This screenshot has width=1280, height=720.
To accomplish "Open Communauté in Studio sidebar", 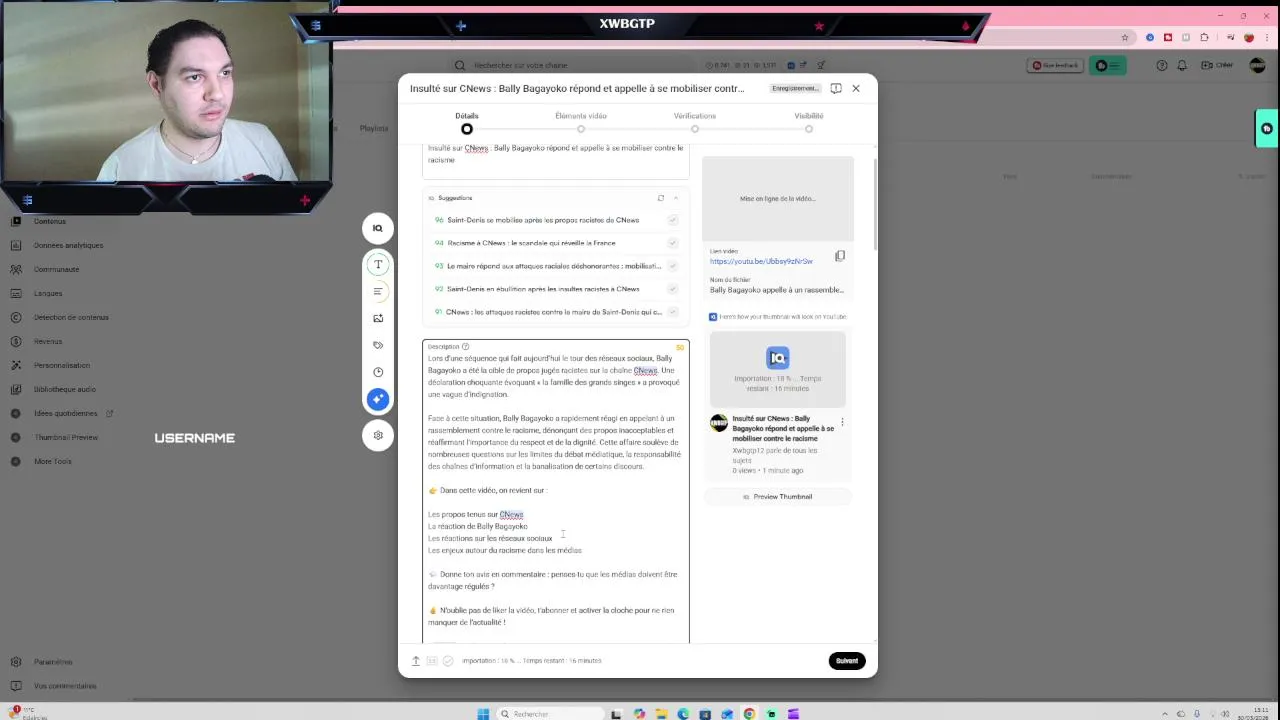I will [x=56, y=269].
